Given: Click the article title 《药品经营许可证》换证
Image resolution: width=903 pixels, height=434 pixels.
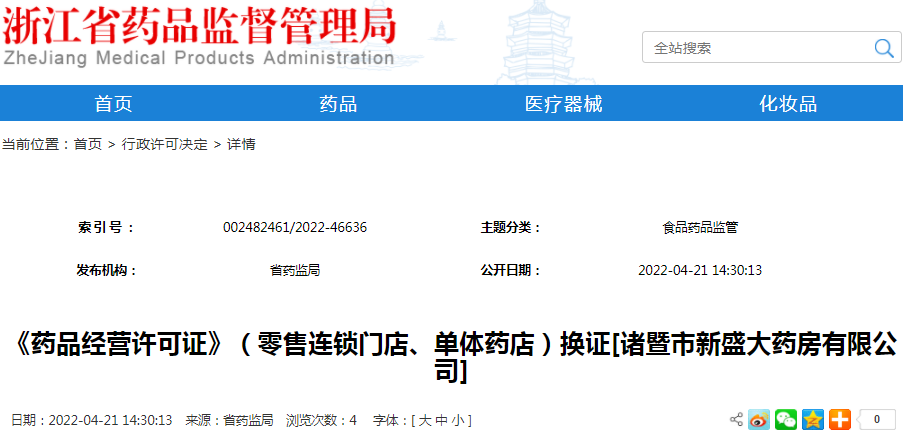Looking at the screenshot, I should click(452, 359).
